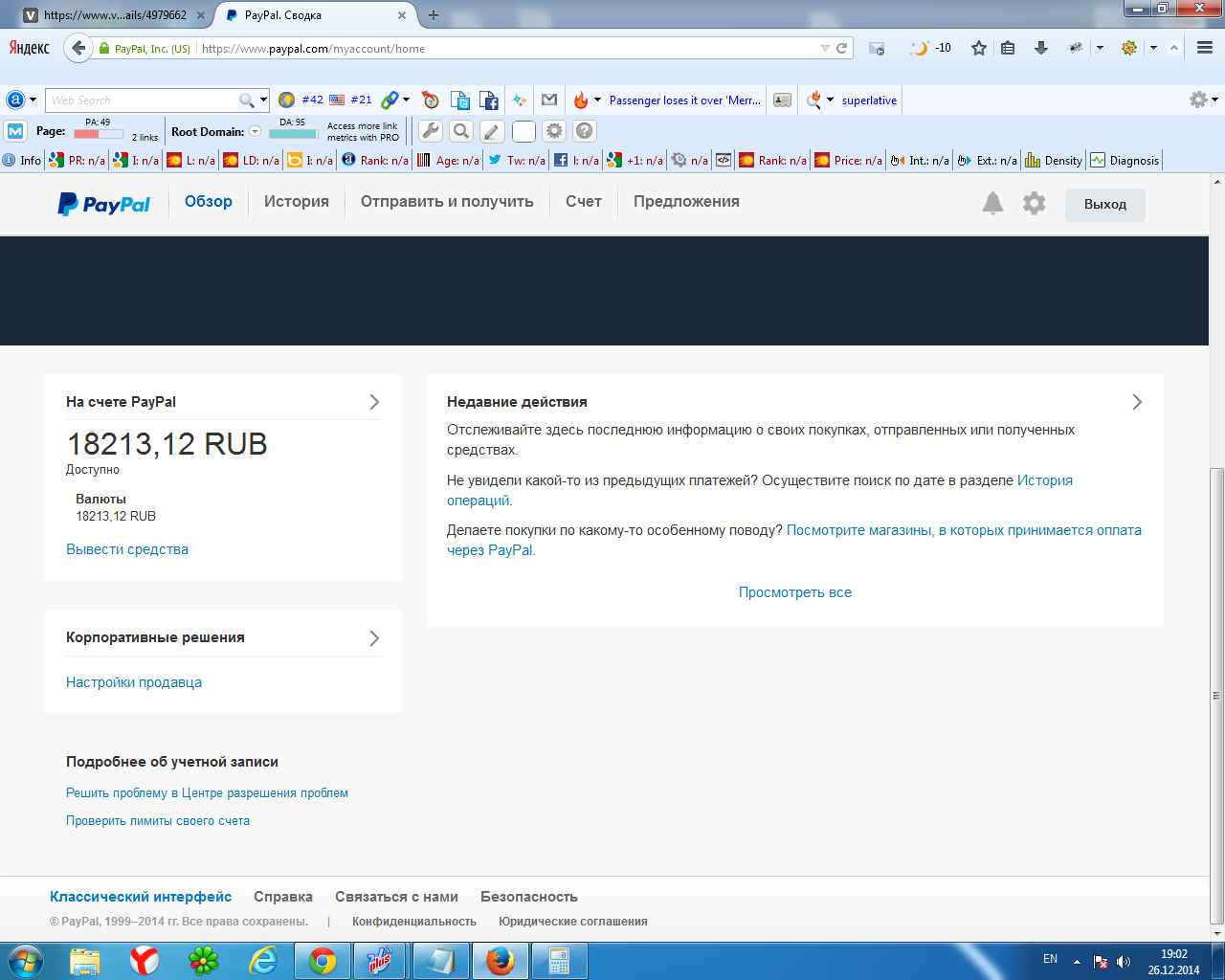Go to Отправить и получить section

click(x=447, y=202)
